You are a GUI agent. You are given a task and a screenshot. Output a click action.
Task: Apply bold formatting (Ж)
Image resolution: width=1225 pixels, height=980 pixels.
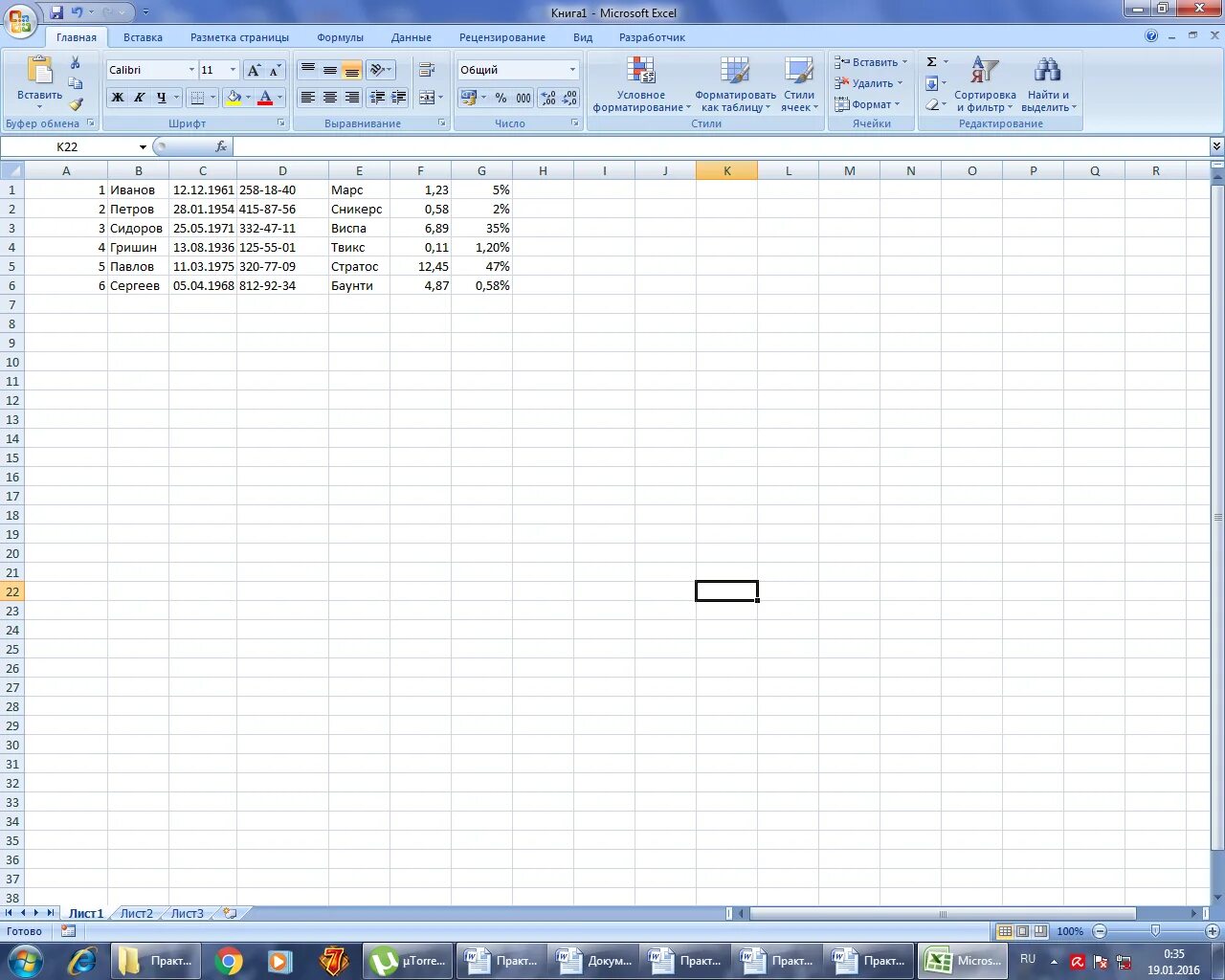tap(118, 98)
